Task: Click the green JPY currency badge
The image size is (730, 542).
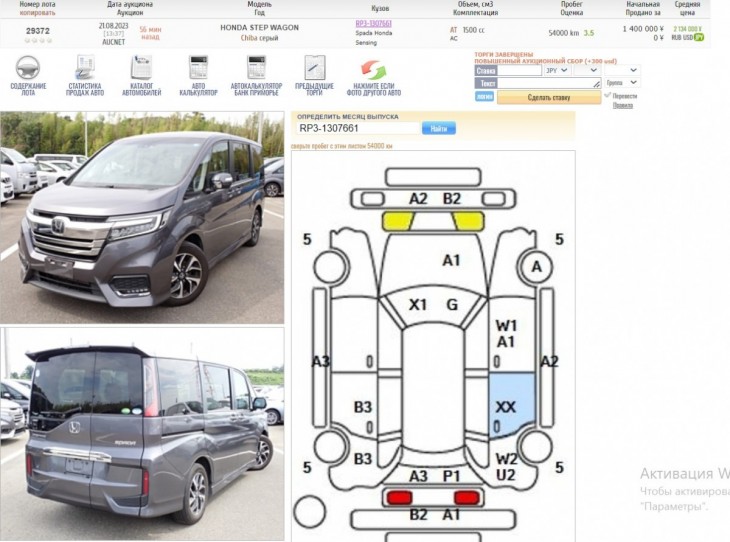Action: click(699, 37)
